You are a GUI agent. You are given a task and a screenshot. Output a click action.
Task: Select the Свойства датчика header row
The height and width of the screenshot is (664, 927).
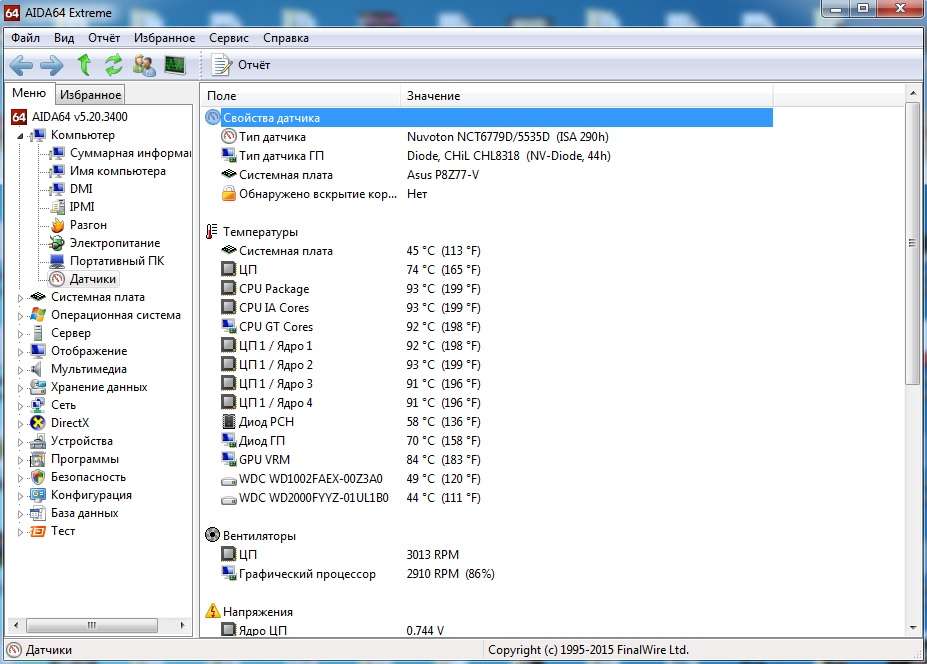(x=488, y=118)
